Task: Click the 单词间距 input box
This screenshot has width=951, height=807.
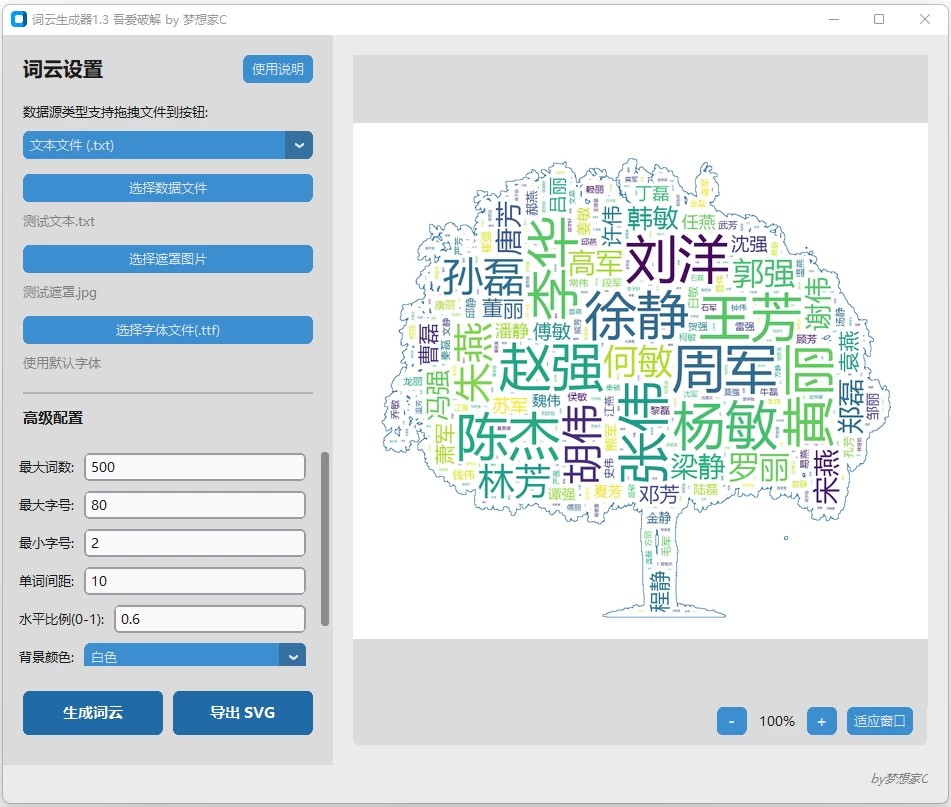Action: (x=195, y=581)
